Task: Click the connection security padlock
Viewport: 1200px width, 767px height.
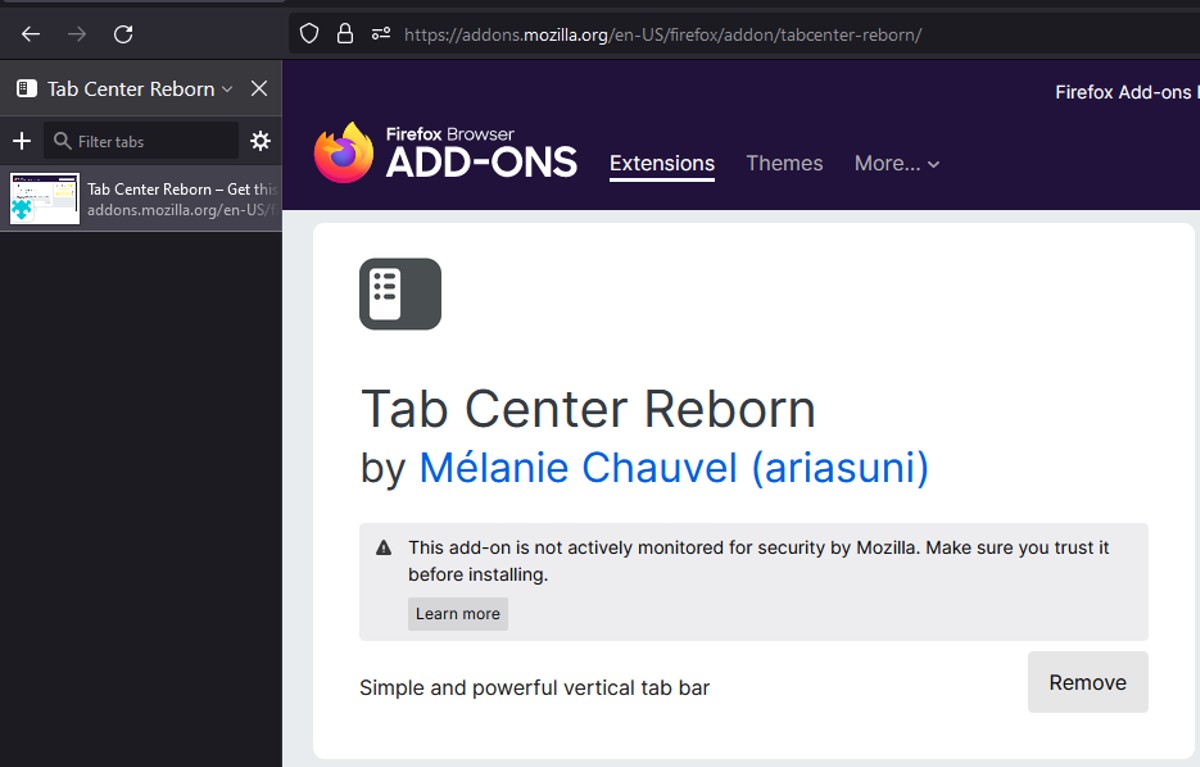Action: [344, 33]
